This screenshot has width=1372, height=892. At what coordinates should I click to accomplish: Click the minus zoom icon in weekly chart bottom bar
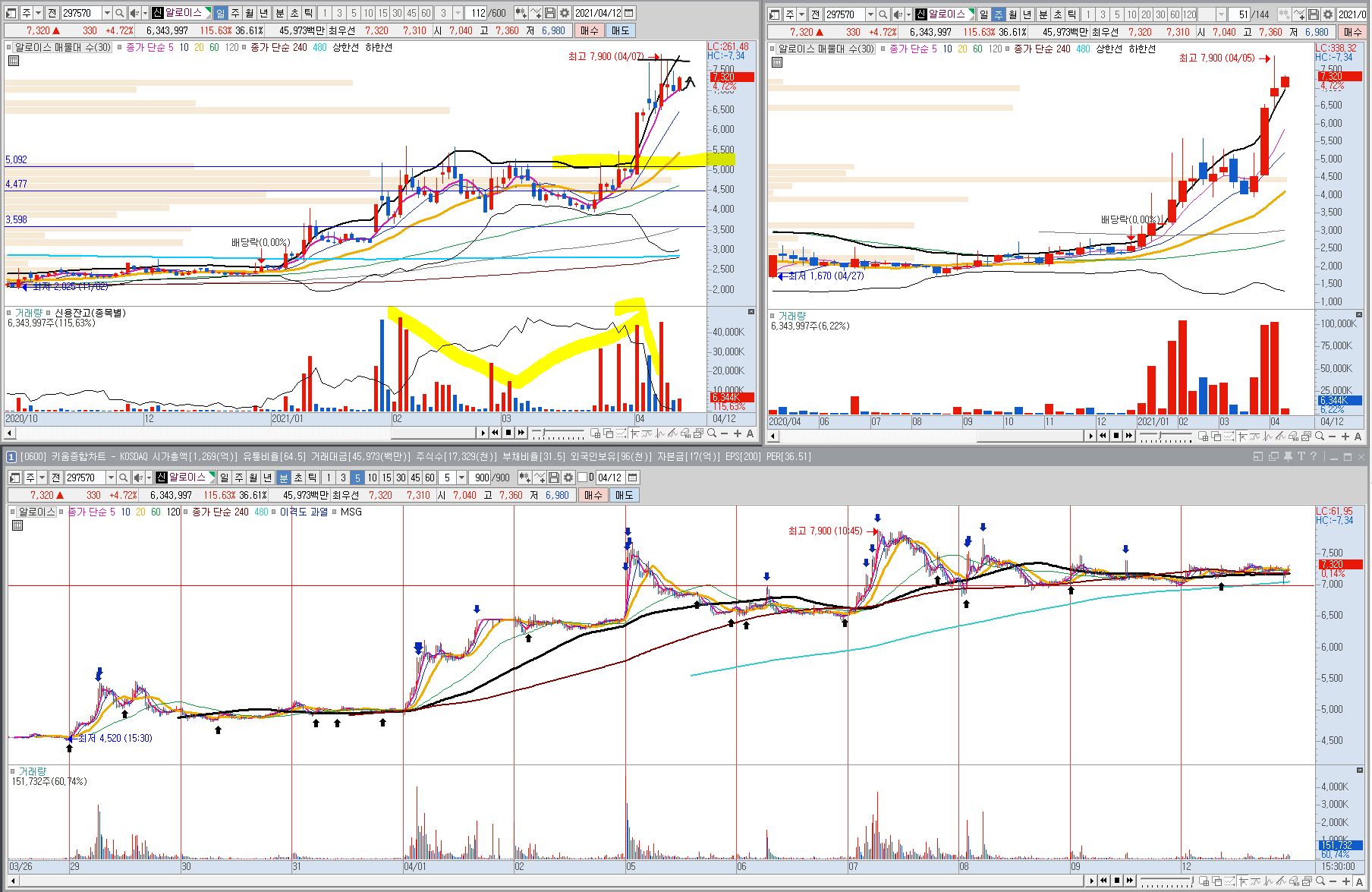[x=1333, y=437]
